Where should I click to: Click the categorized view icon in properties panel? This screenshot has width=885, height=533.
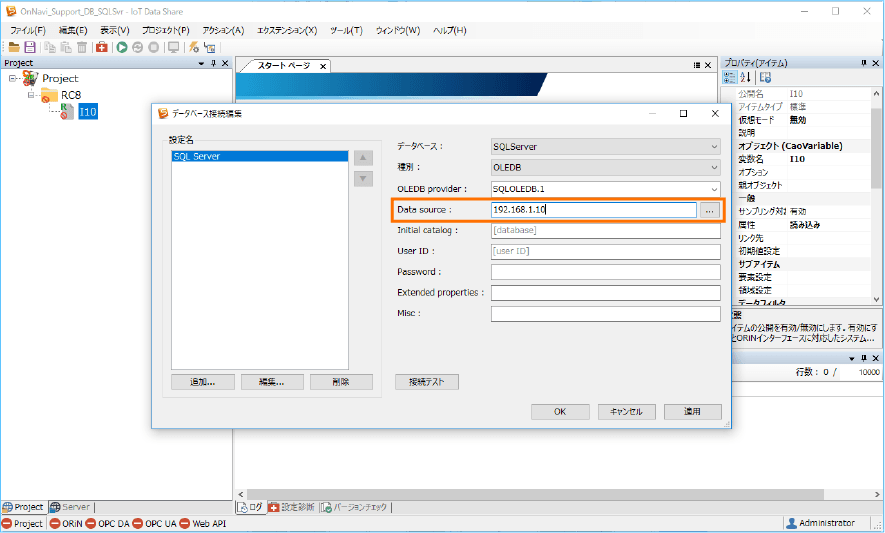point(730,77)
